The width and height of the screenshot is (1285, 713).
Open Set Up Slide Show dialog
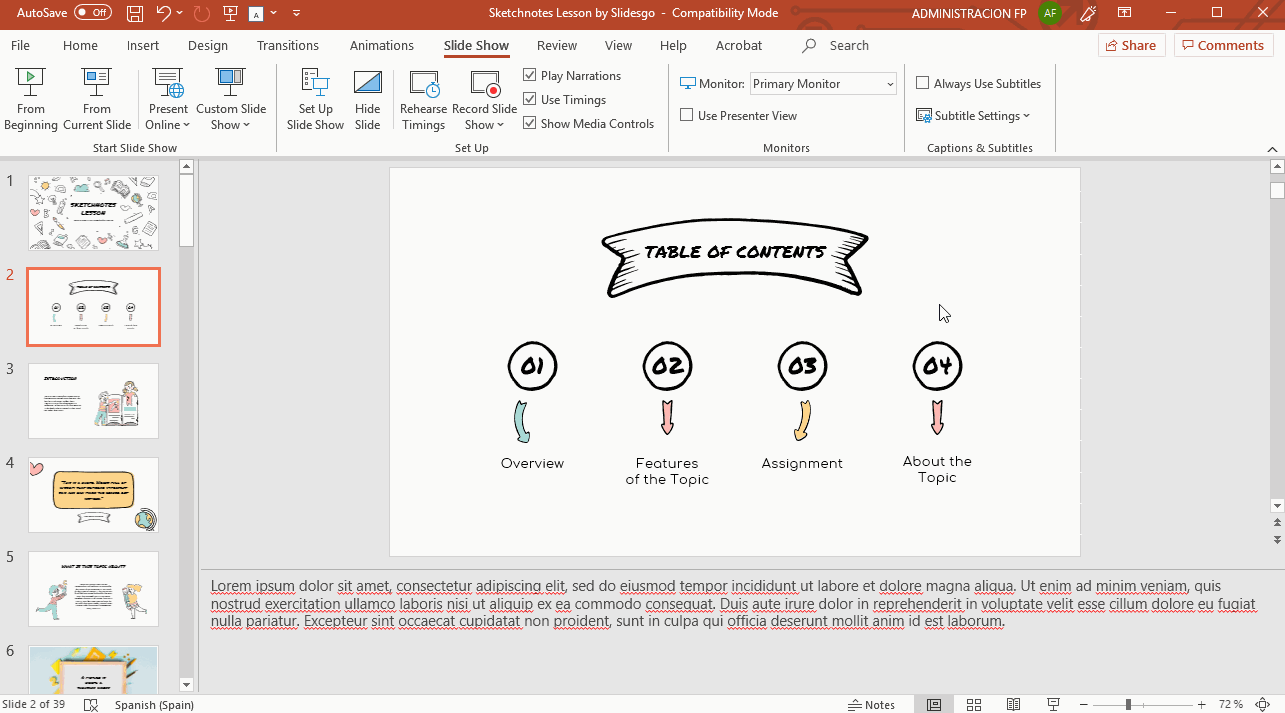[315, 98]
